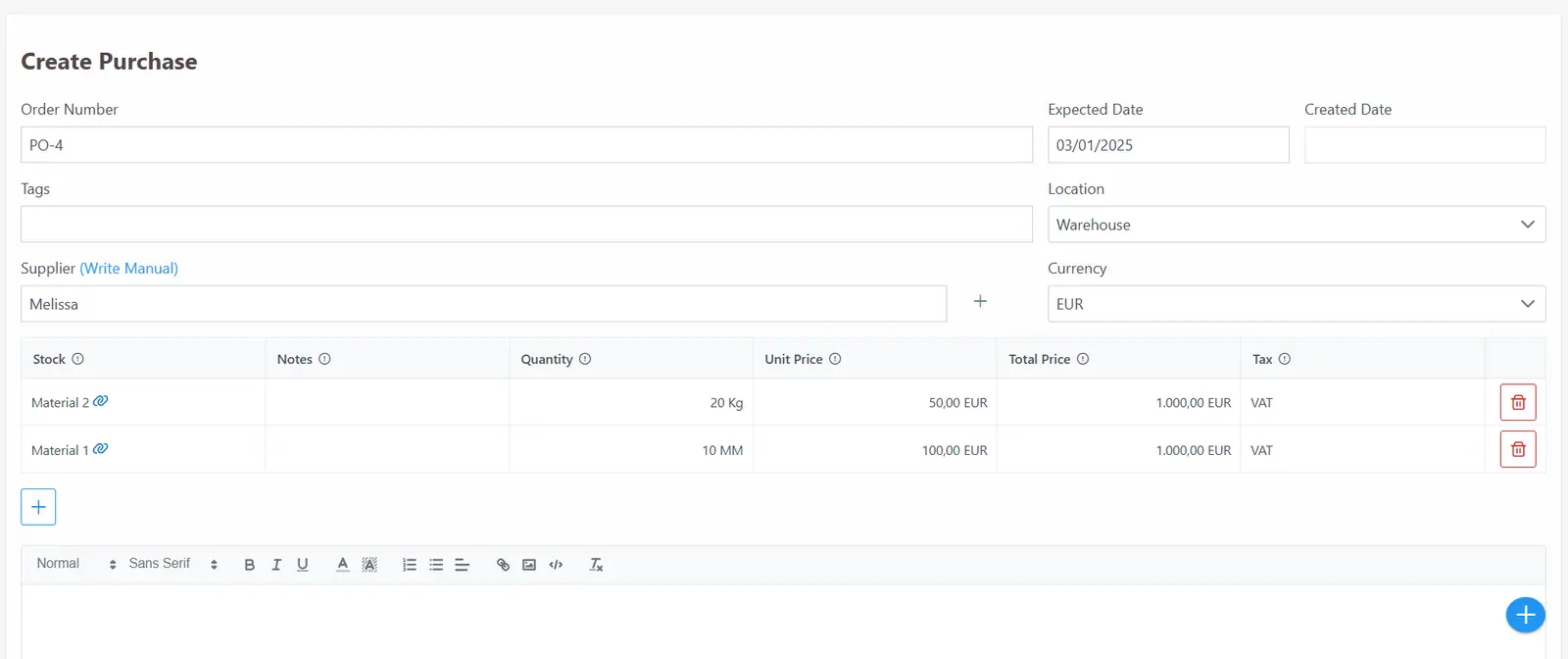1568x659 pixels.
Task: Click the Notes cell for Material 2
Action: point(387,402)
